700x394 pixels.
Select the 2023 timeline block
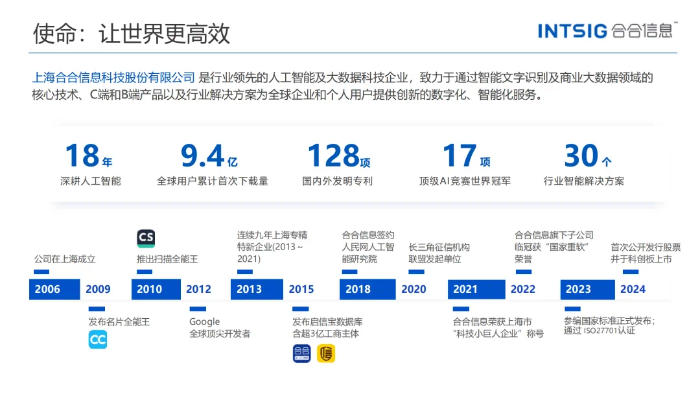pos(588,289)
